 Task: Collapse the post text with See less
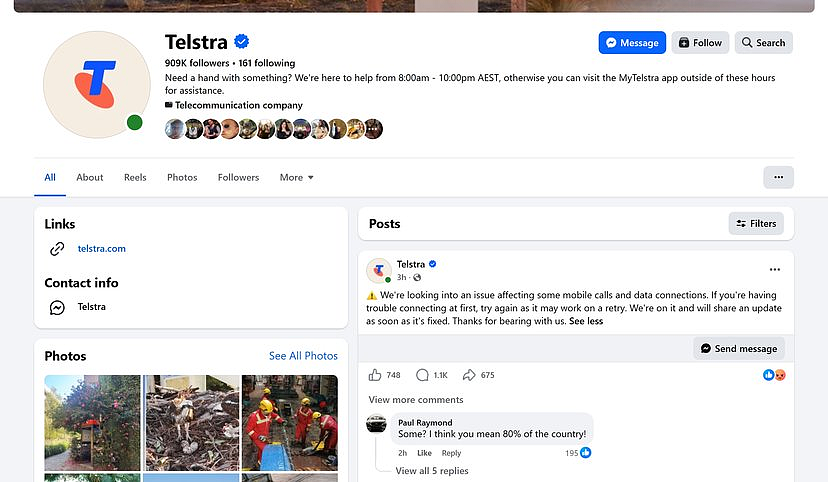tap(586, 321)
